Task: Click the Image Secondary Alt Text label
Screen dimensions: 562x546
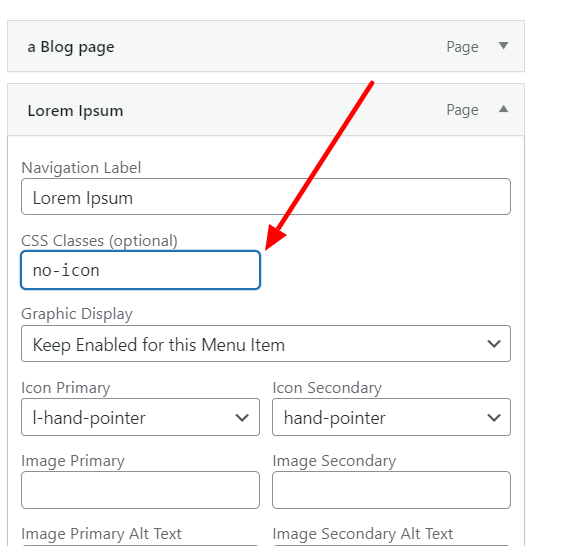Action: click(363, 534)
